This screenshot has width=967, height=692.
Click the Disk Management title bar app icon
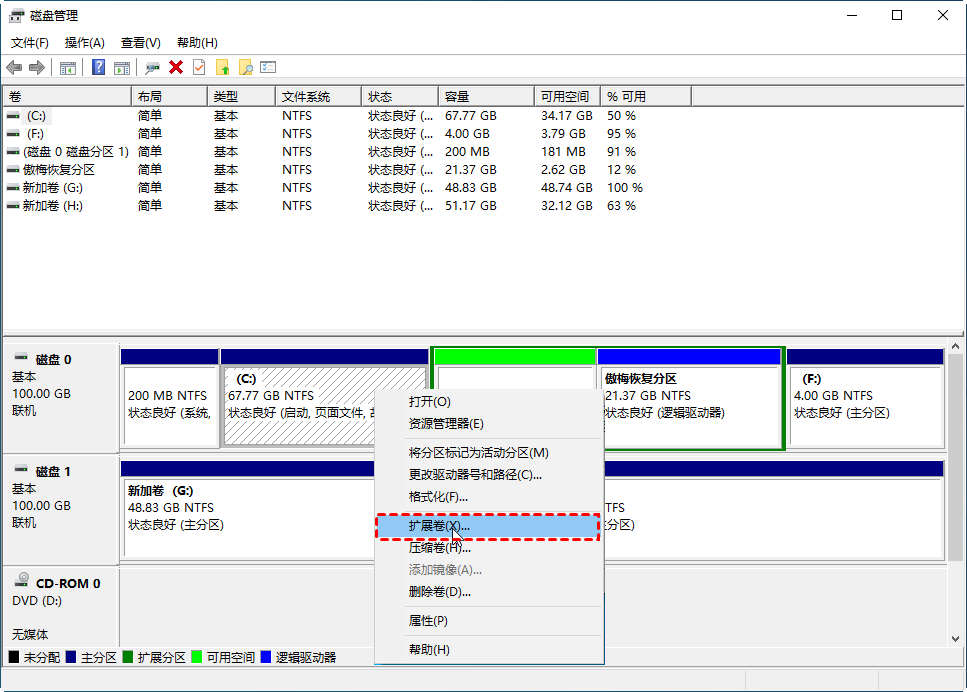(17, 15)
